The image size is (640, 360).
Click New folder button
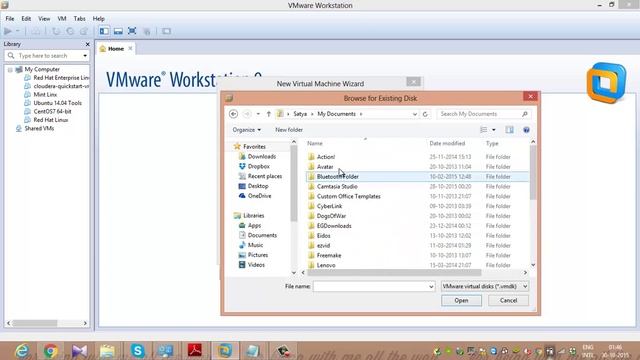click(x=289, y=130)
